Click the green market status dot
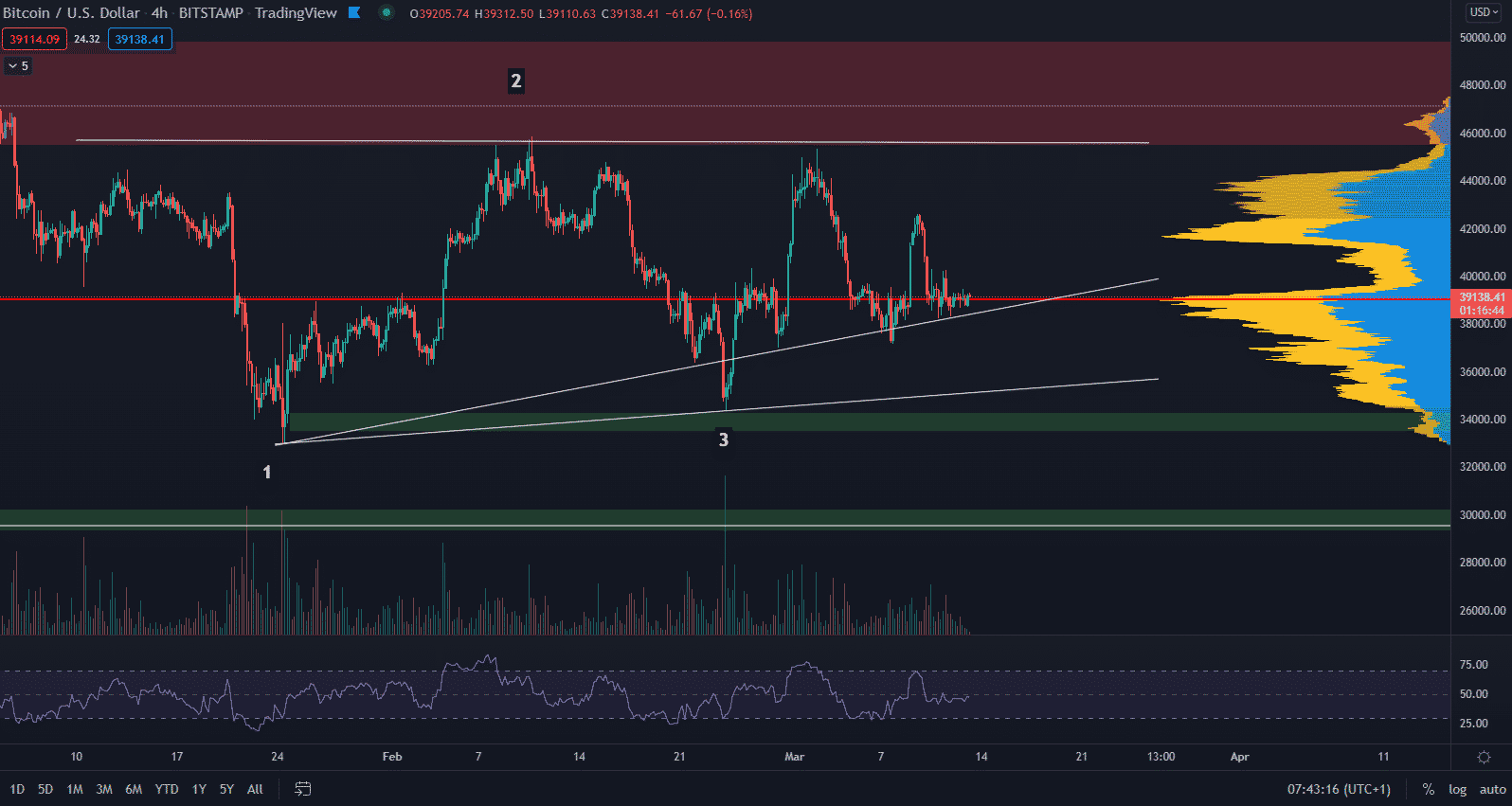Viewport: 1512px width, 806px height. 387,13
